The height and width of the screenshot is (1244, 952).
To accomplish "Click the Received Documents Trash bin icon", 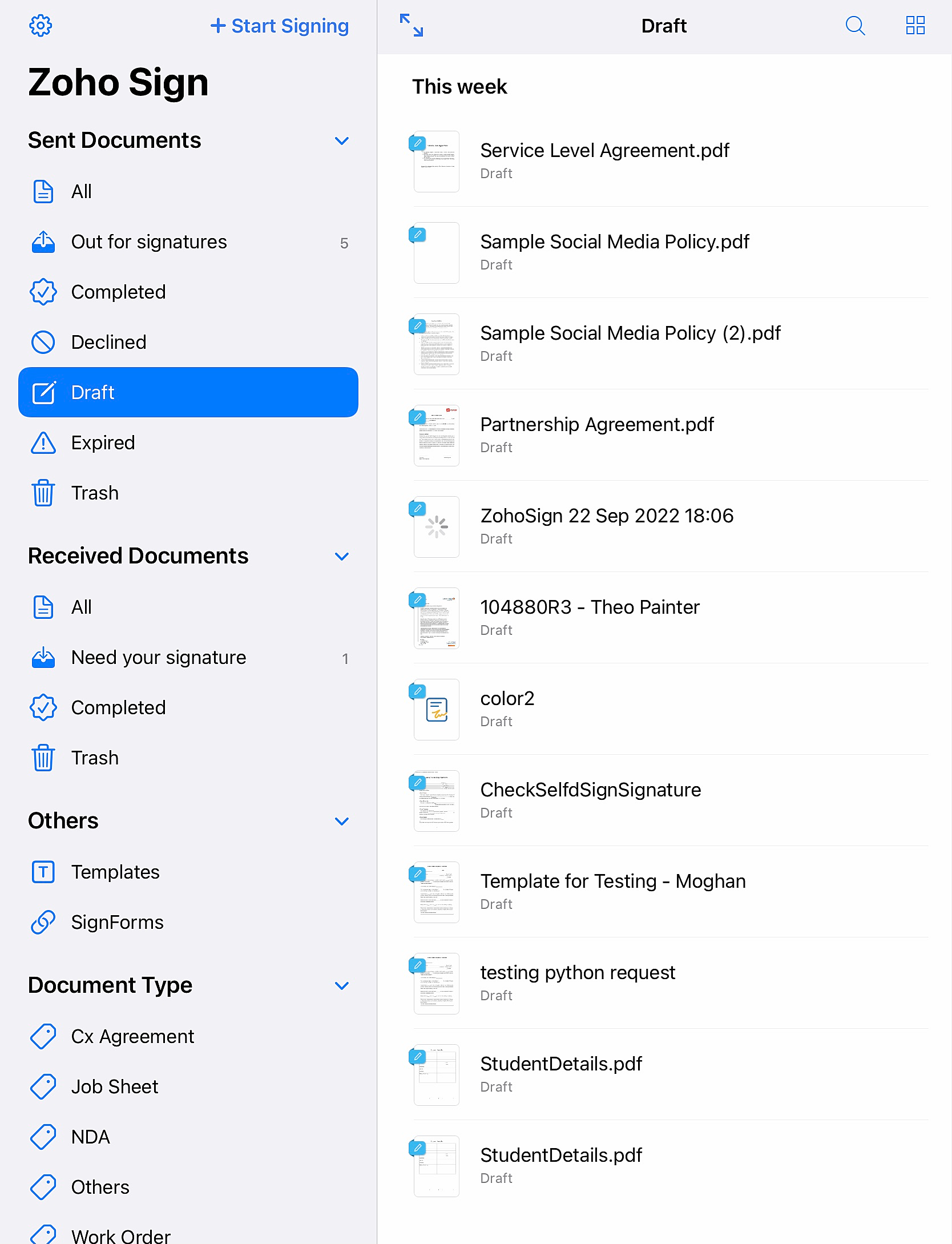I will [x=43, y=758].
